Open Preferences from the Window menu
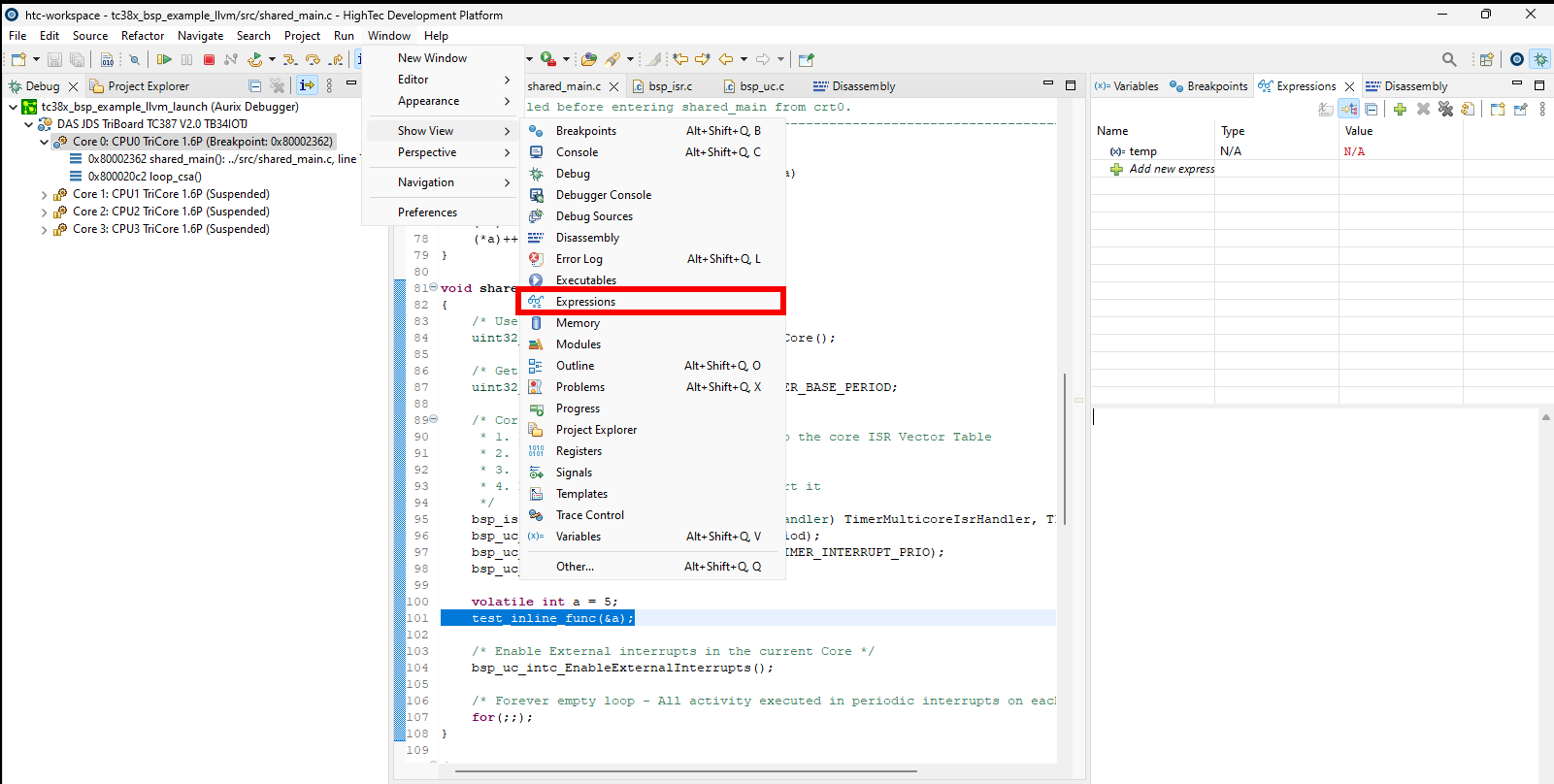Image resolution: width=1554 pixels, height=784 pixels. click(x=427, y=212)
